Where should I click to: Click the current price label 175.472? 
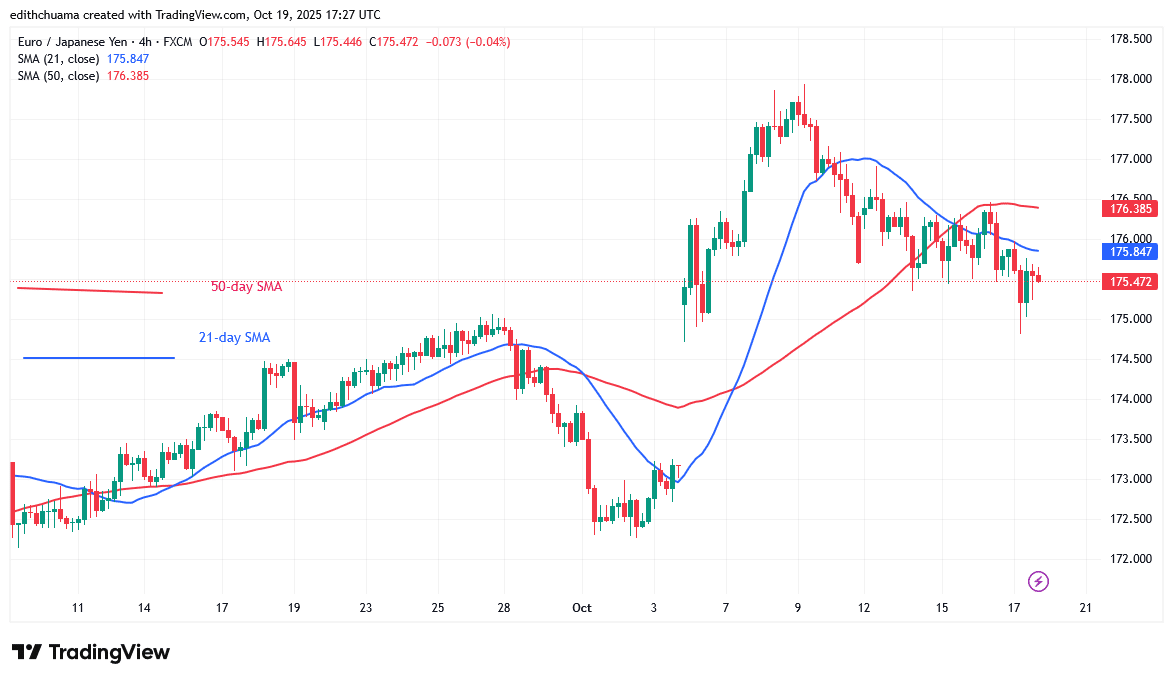tap(1133, 283)
